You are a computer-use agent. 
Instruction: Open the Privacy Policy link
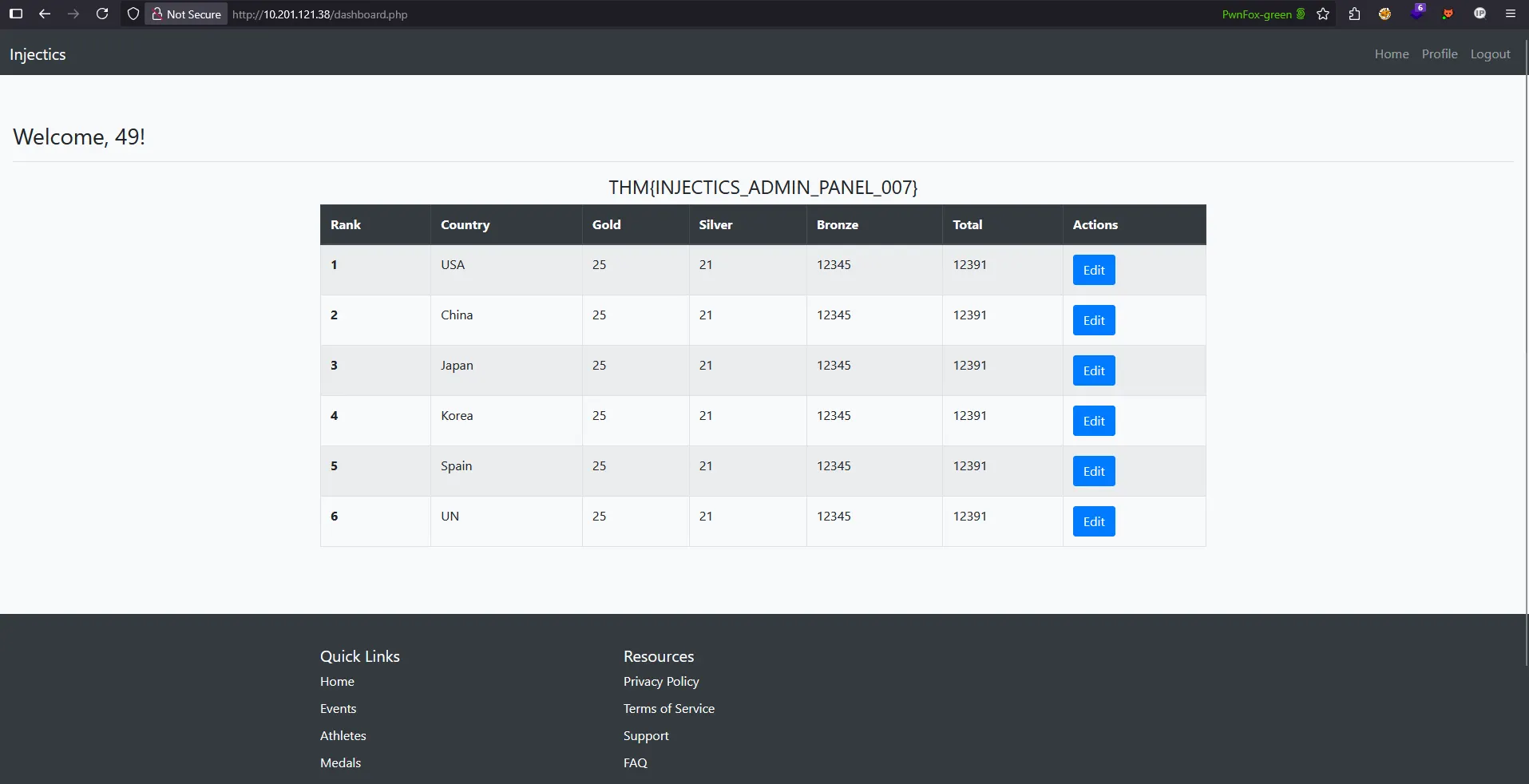click(660, 681)
